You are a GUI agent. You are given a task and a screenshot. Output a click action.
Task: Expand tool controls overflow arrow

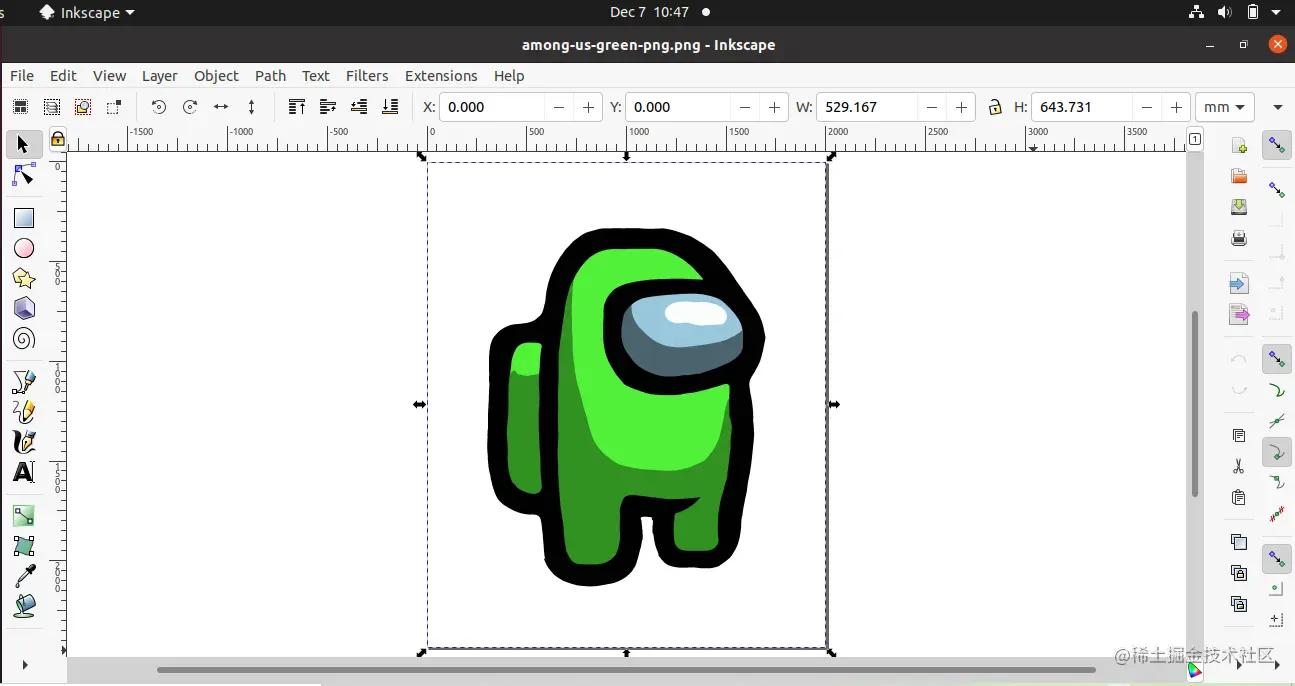[x=1277, y=107]
